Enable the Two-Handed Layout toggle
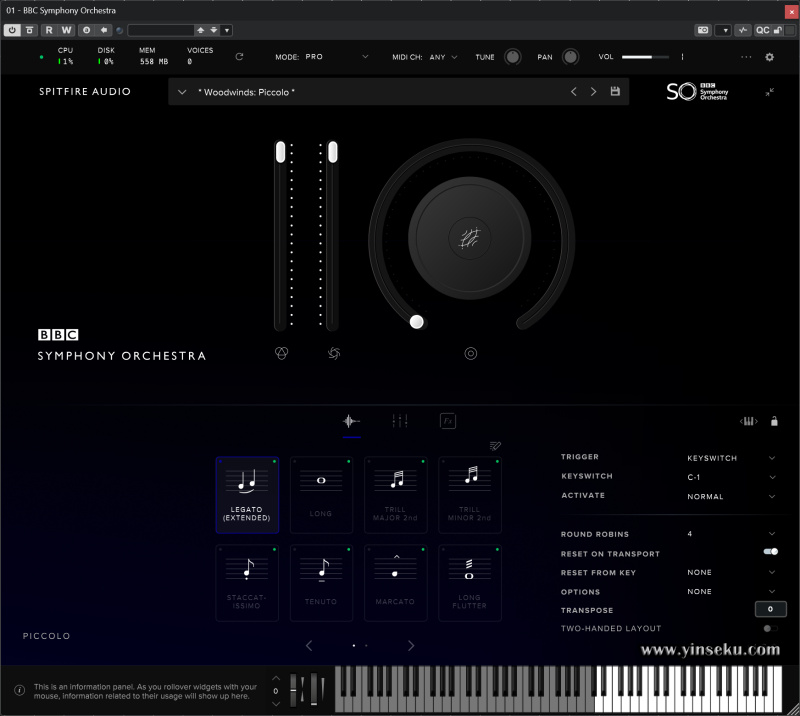 coord(770,628)
